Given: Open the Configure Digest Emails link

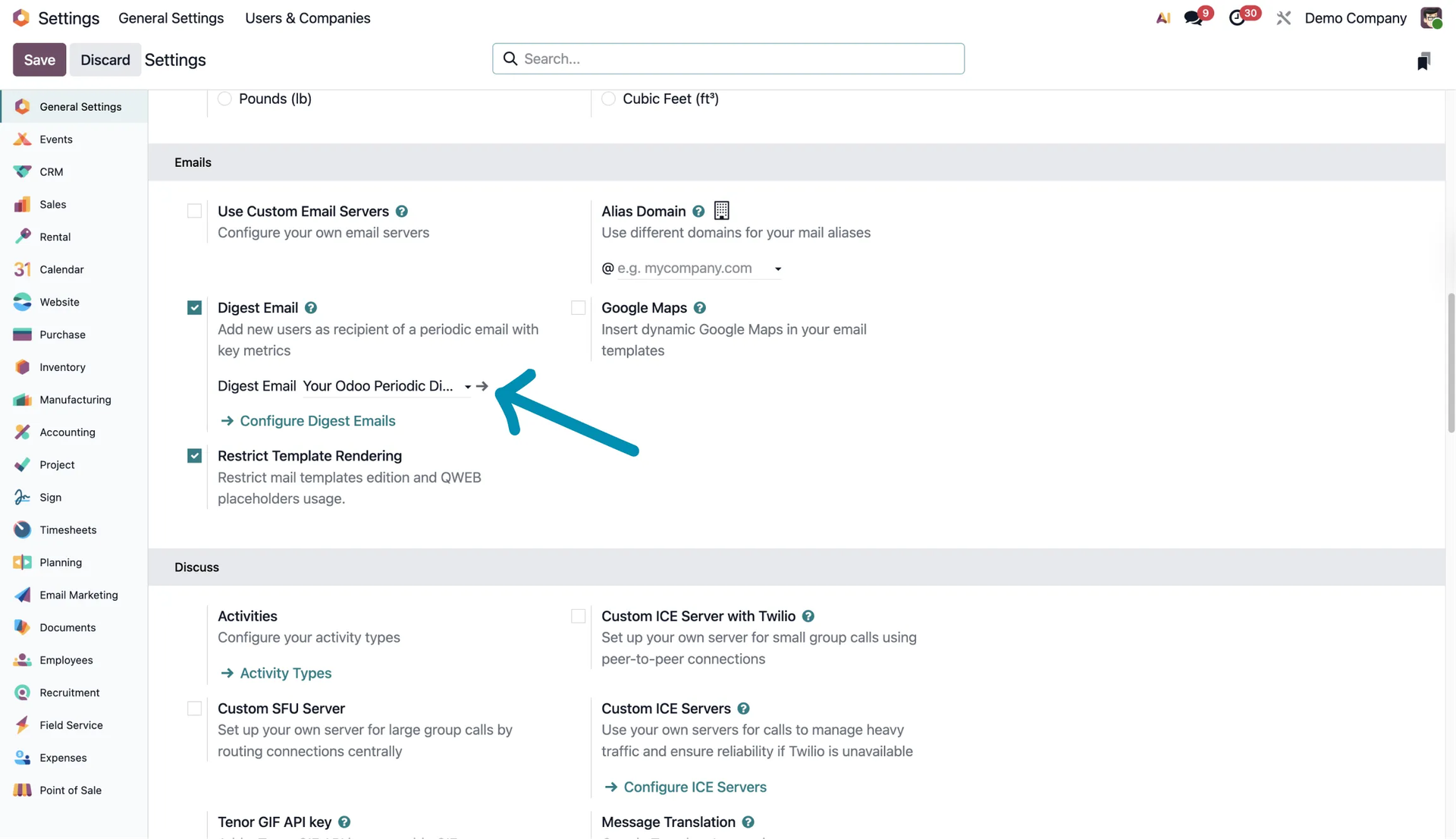Looking at the screenshot, I should pyautogui.click(x=317, y=420).
